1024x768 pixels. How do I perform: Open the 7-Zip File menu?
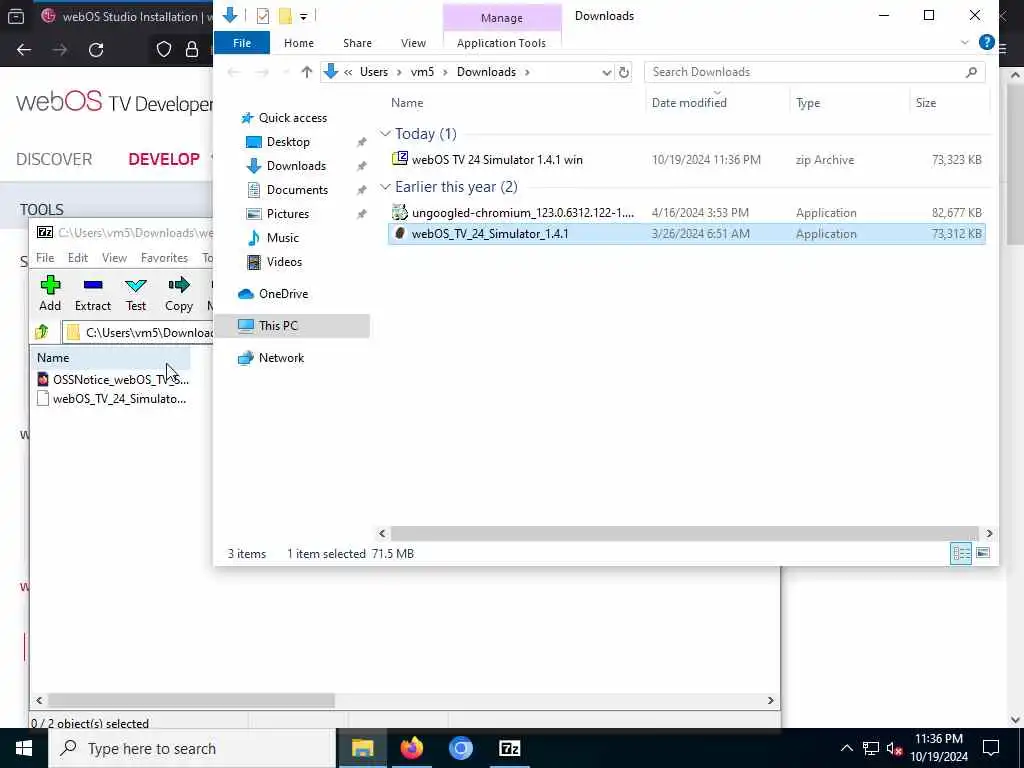tap(45, 258)
